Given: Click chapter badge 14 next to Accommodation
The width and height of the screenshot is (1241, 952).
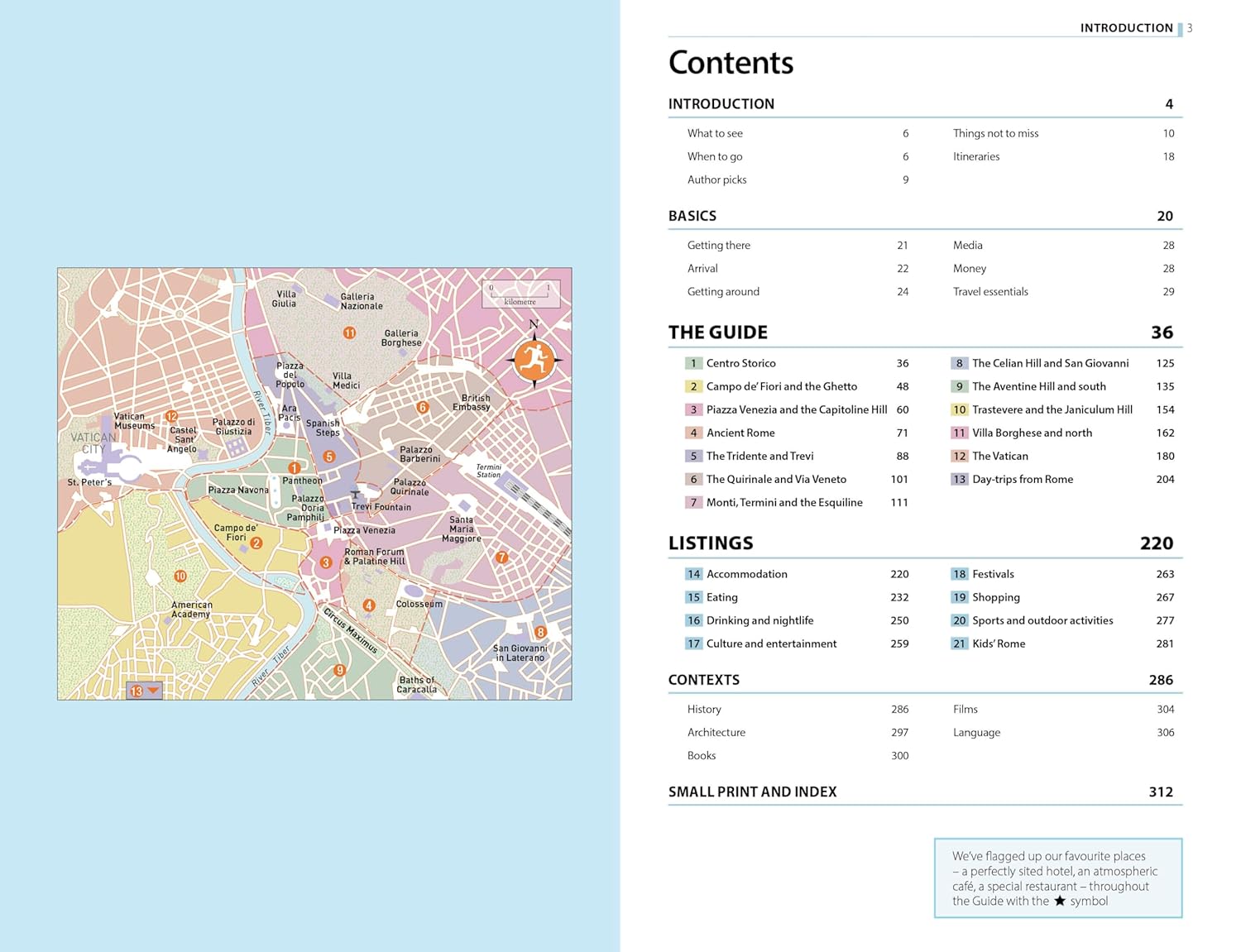Looking at the screenshot, I should point(693,574).
